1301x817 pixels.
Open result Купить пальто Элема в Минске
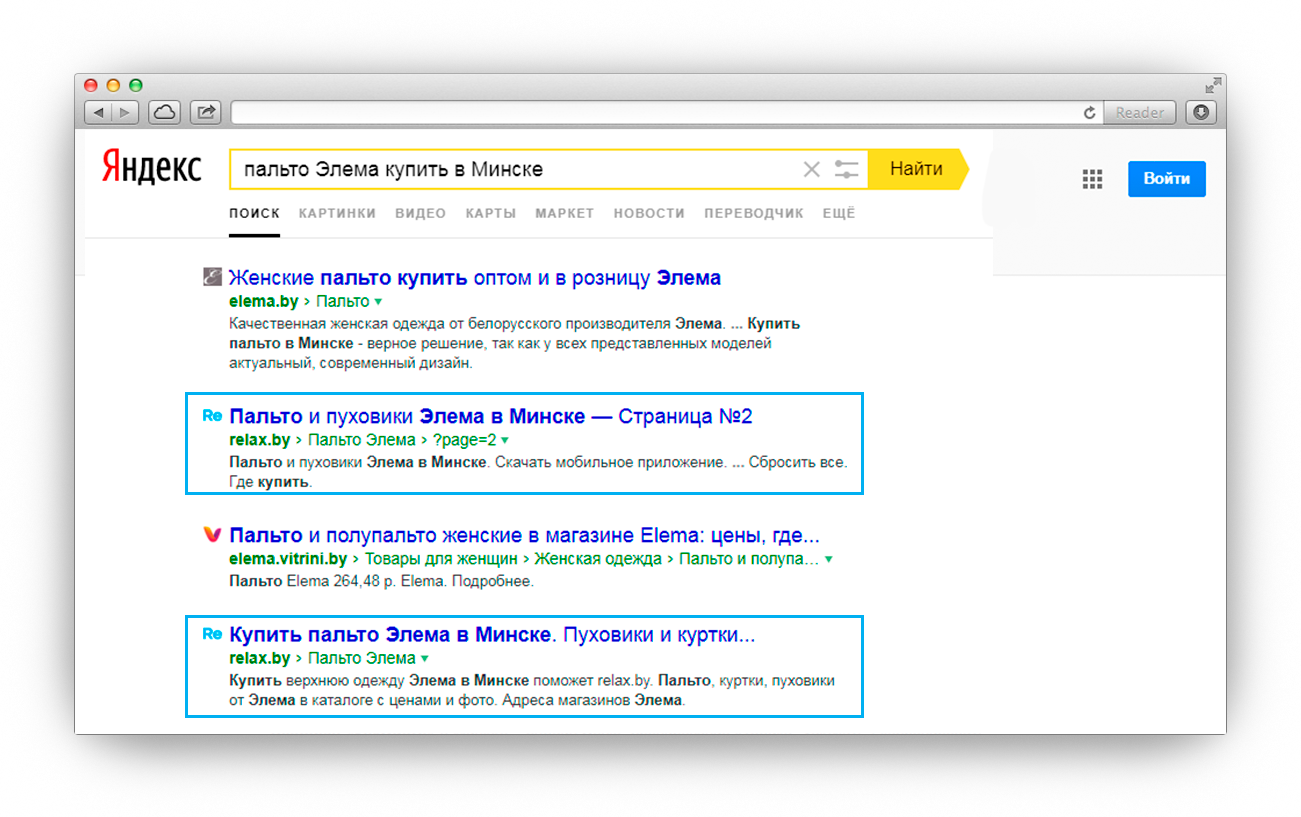click(492, 634)
